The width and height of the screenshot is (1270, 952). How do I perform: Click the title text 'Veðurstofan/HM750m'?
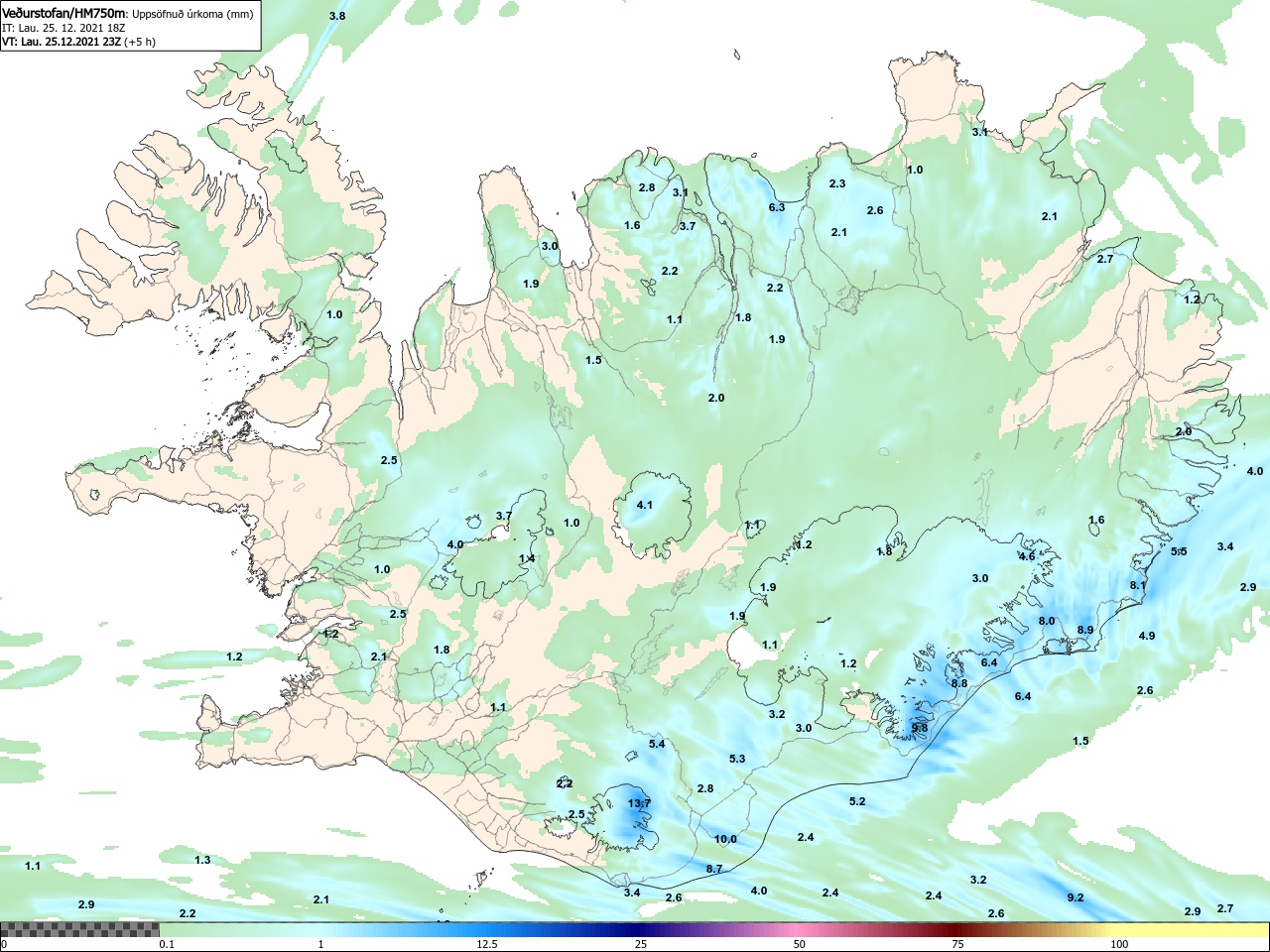coord(64,14)
